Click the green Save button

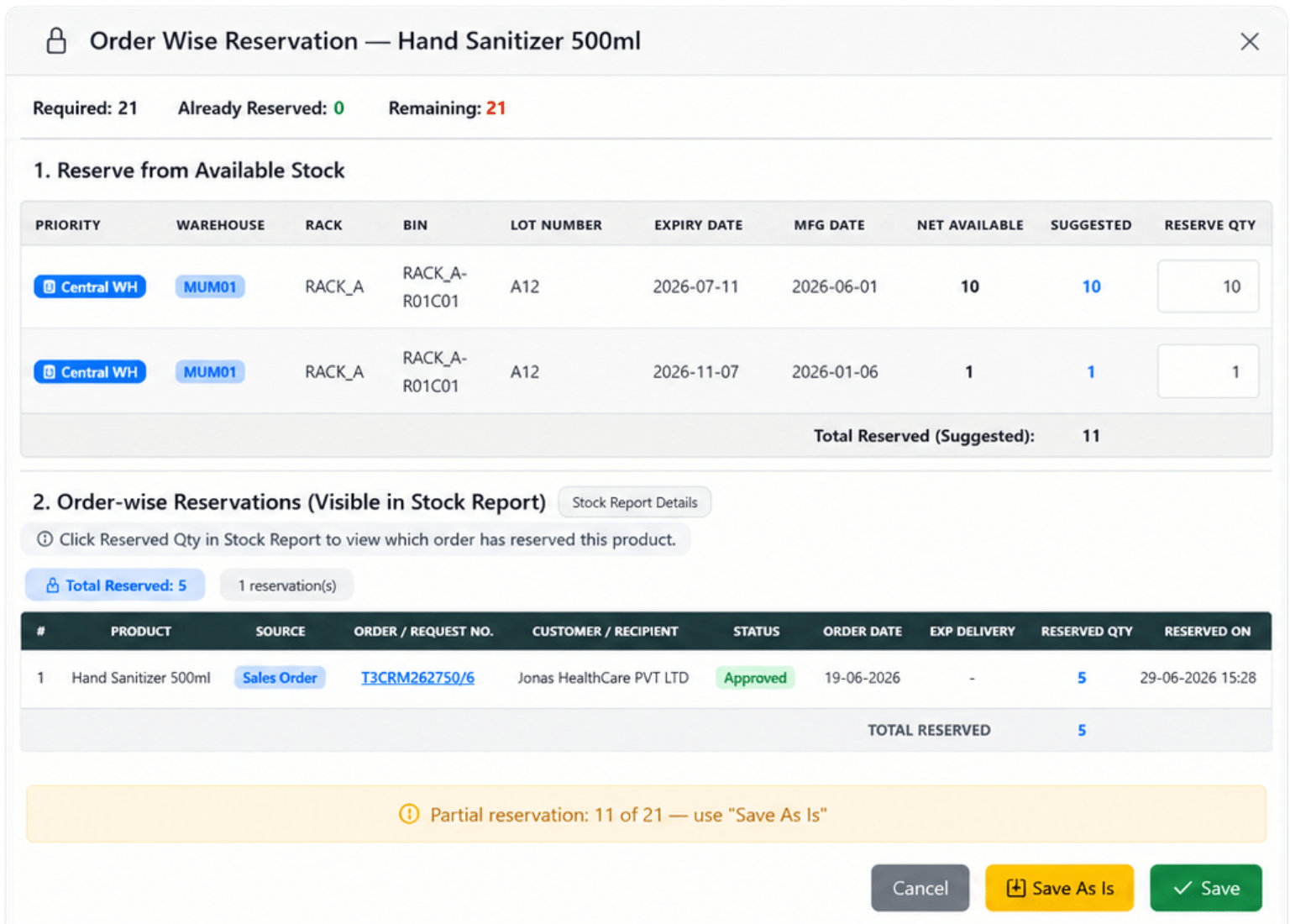click(1206, 888)
